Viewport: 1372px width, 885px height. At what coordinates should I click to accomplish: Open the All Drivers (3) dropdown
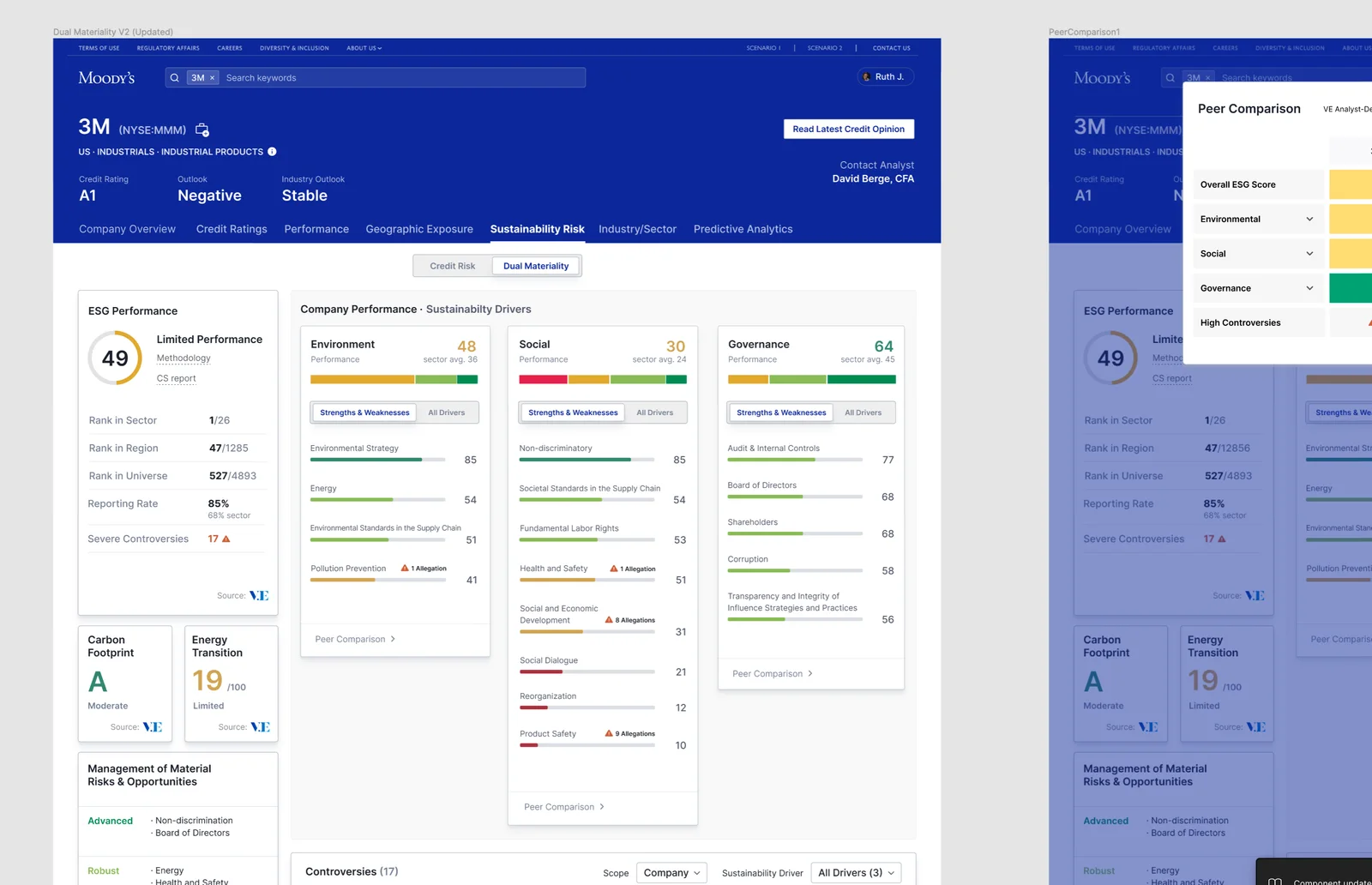[856, 873]
